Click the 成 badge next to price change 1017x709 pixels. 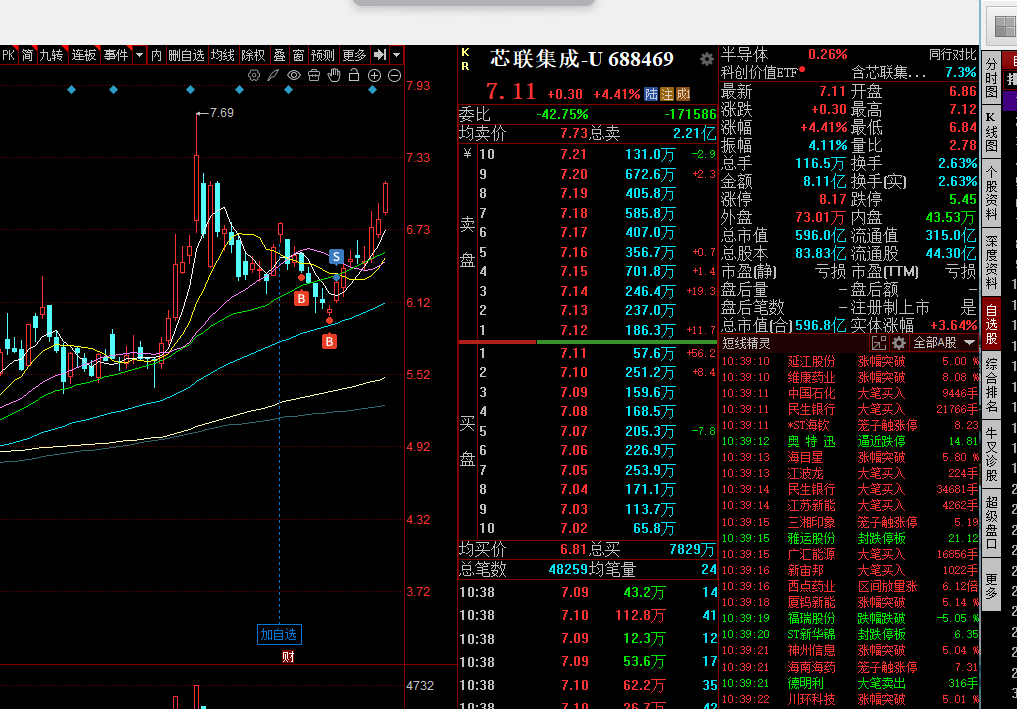[x=683, y=95]
